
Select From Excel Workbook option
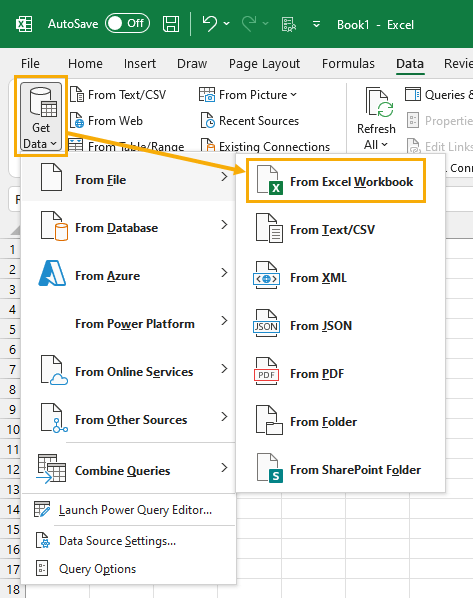pyautogui.click(x=336, y=181)
